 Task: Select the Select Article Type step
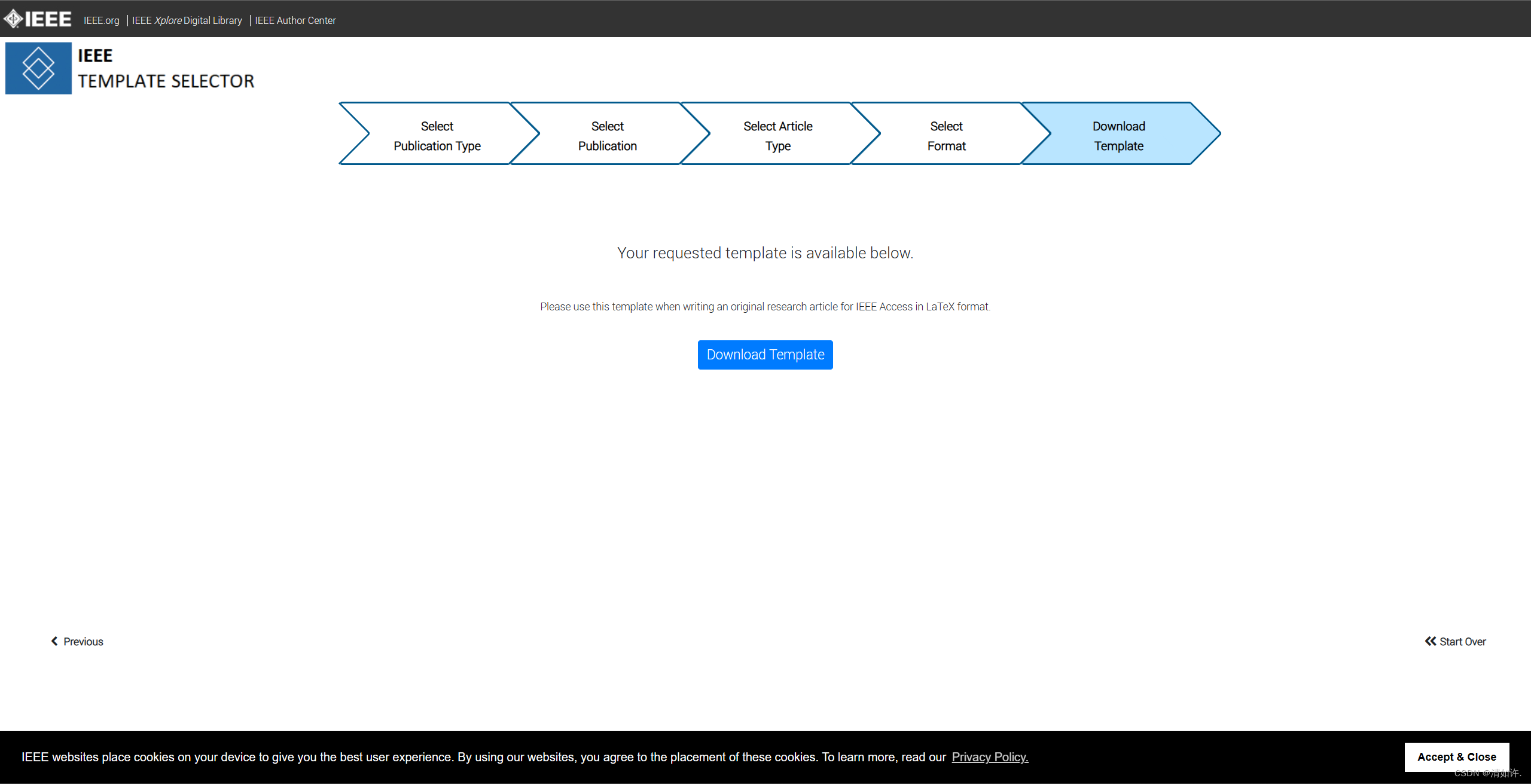(778, 135)
